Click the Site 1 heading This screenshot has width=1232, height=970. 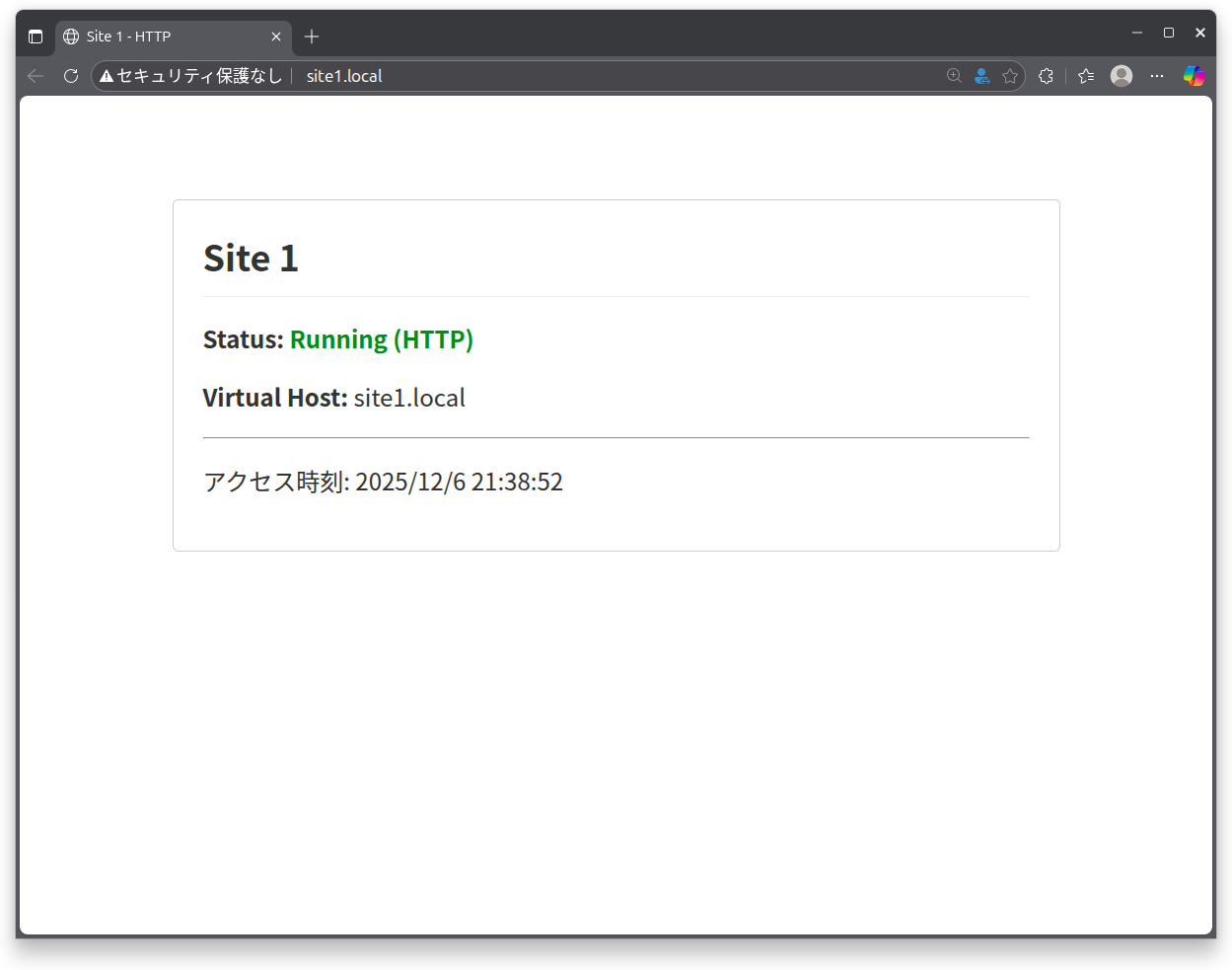(250, 258)
